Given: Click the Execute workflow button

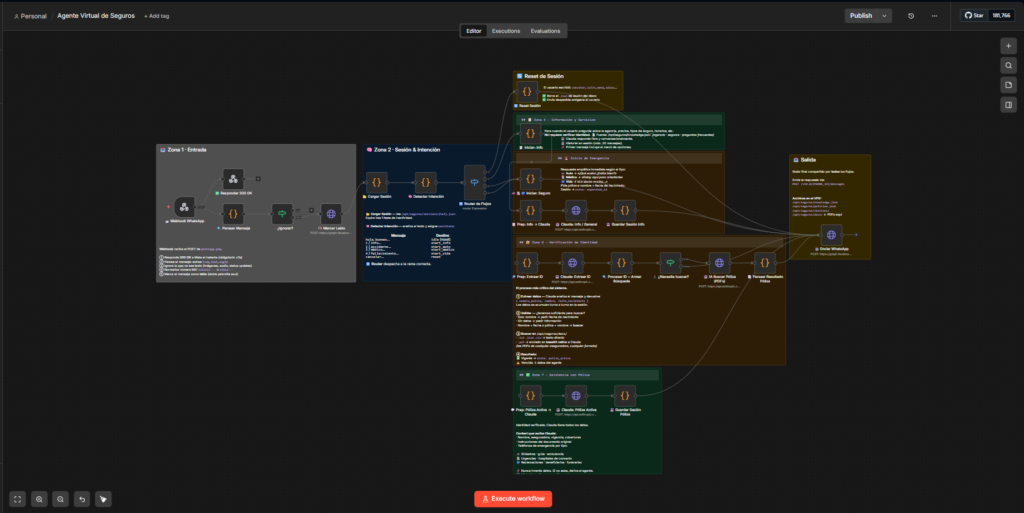Looking at the screenshot, I should (512, 498).
